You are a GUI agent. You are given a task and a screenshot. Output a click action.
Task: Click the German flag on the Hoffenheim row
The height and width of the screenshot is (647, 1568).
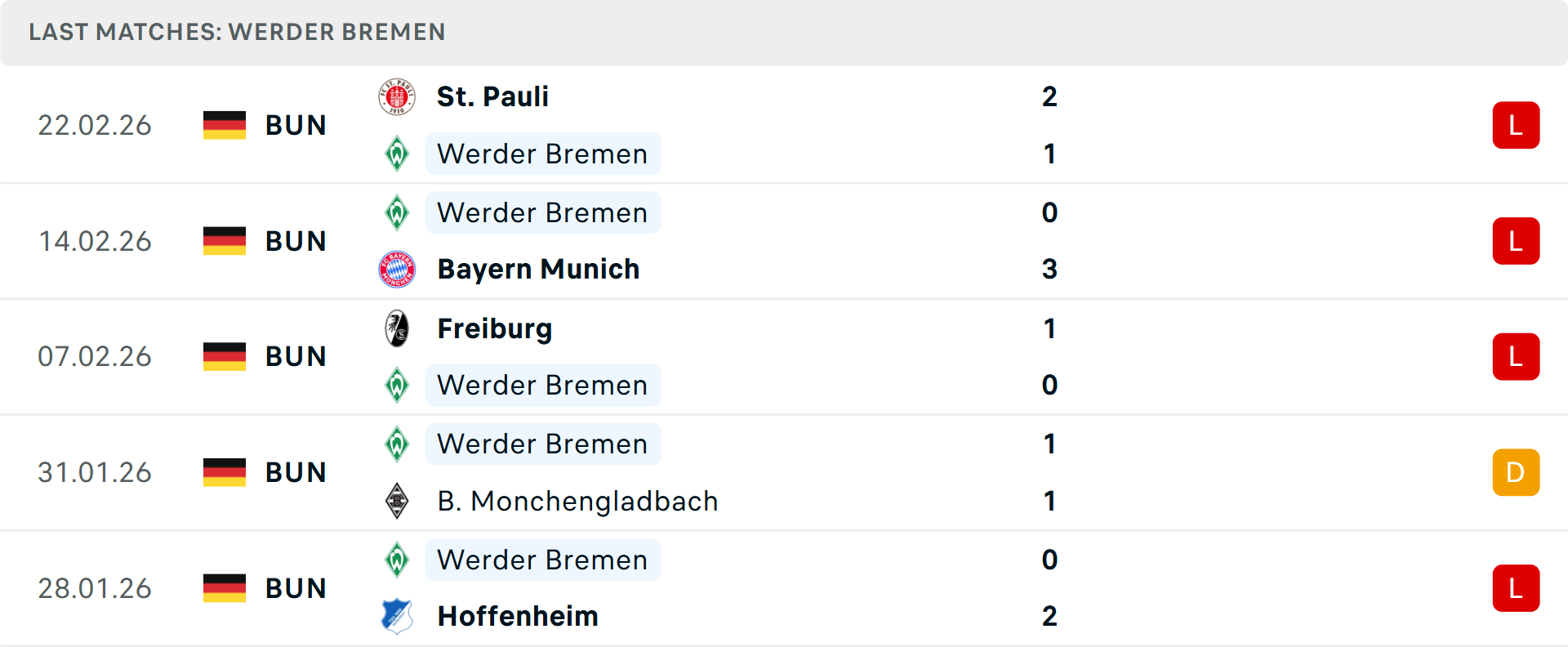pyautogui.click(x=225, y=587)
